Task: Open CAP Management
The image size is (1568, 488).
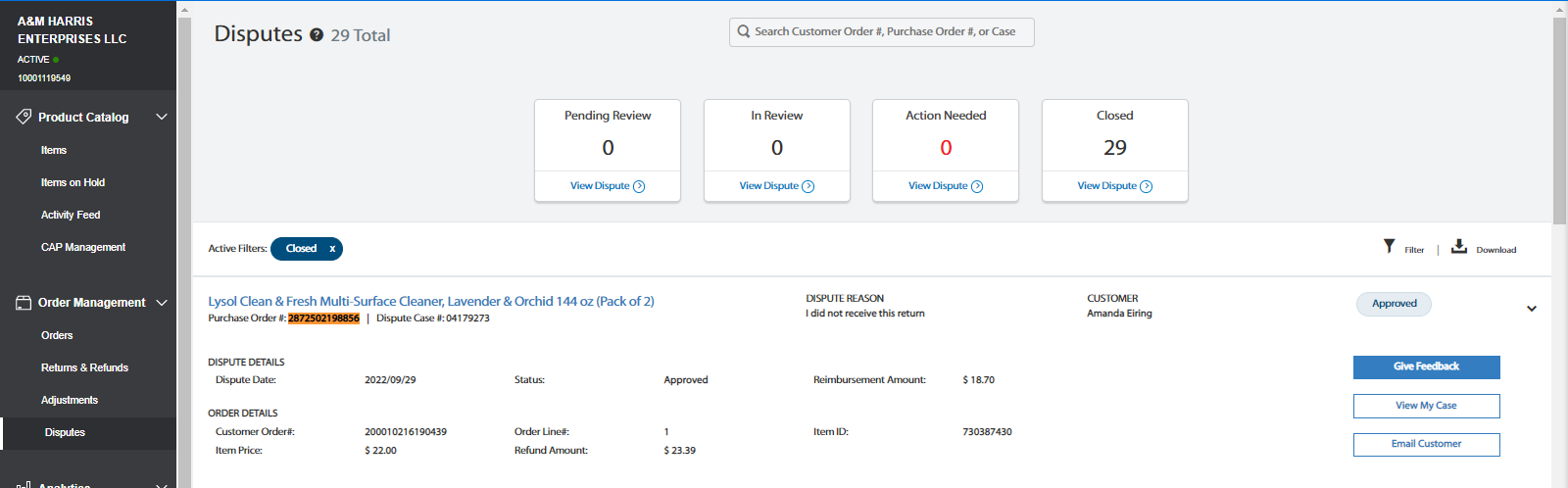Action: click(83, 247)
